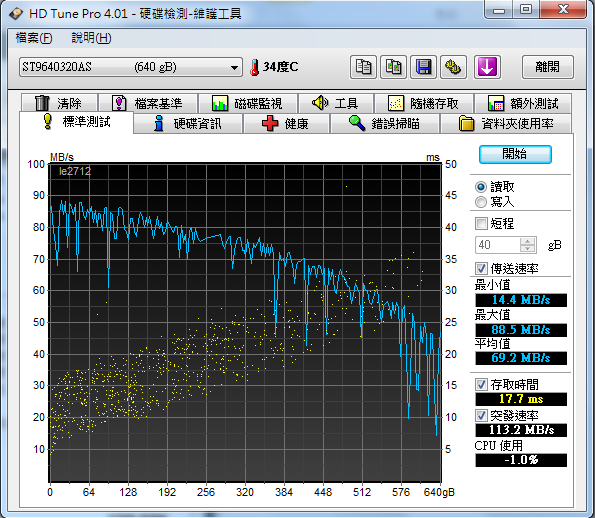
Task: Open the 資料夾使用率 folder usage tab
Action: (506, 124)
